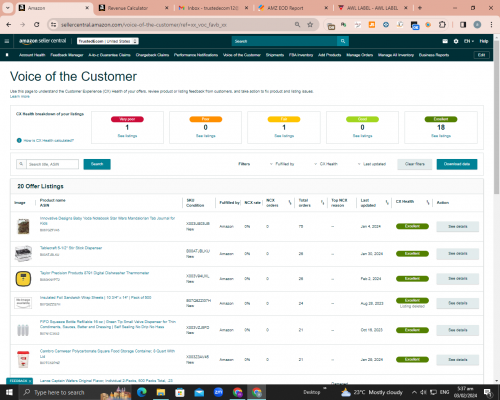Image resolution: width=500 pixels, height=400 pixels.
Task: Open the messages envelope icon
Action: point(445,41)
